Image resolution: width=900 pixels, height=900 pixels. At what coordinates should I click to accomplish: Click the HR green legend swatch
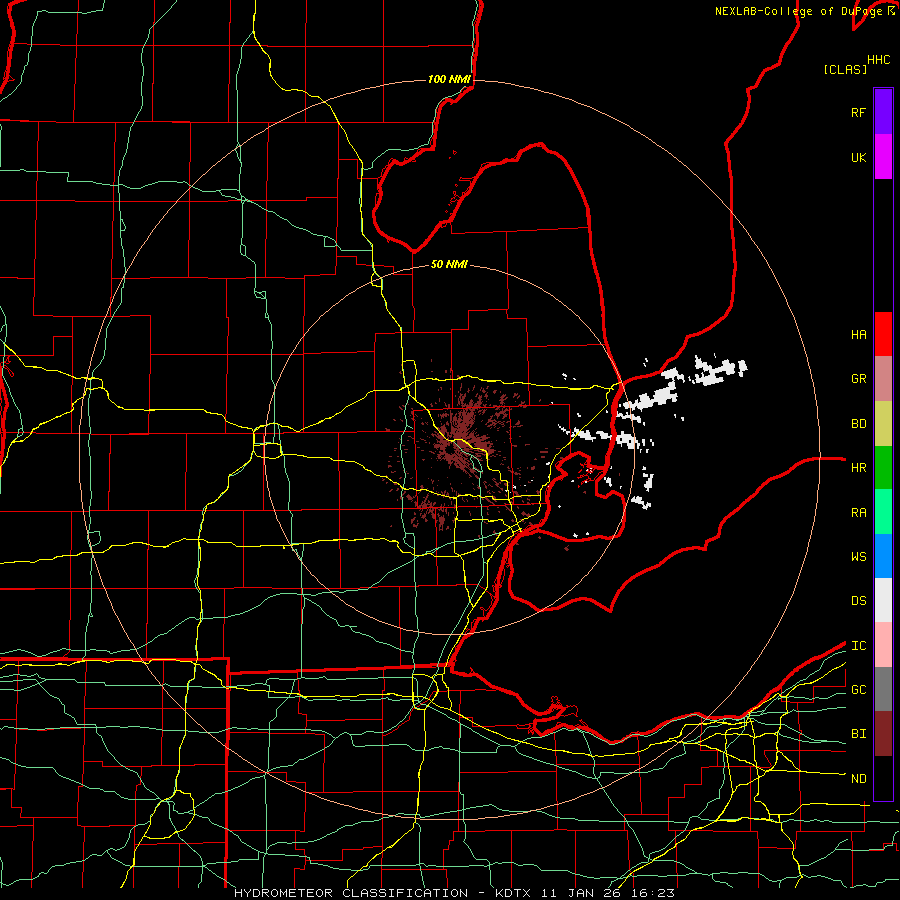click(883, 468)
